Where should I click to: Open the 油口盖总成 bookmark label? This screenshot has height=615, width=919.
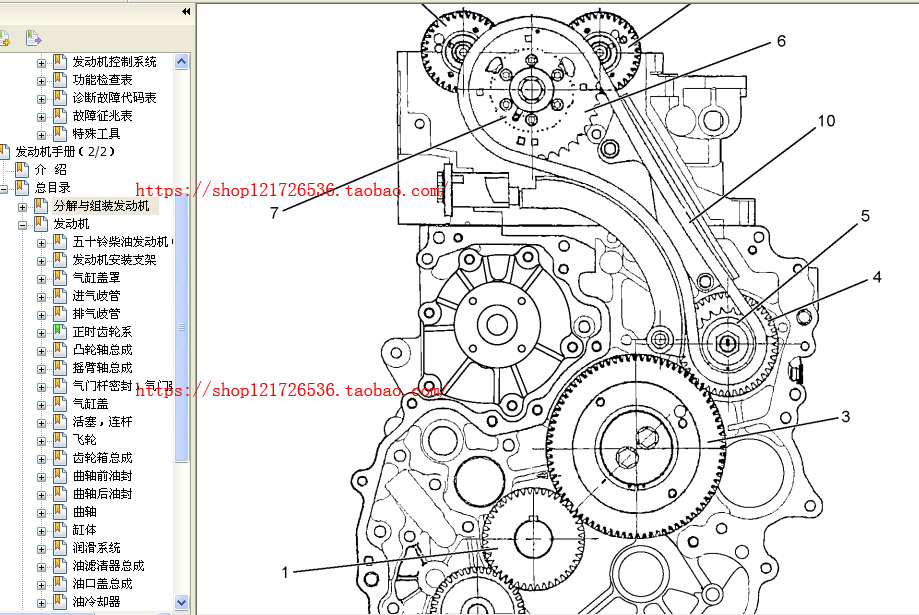click(102, 584)
